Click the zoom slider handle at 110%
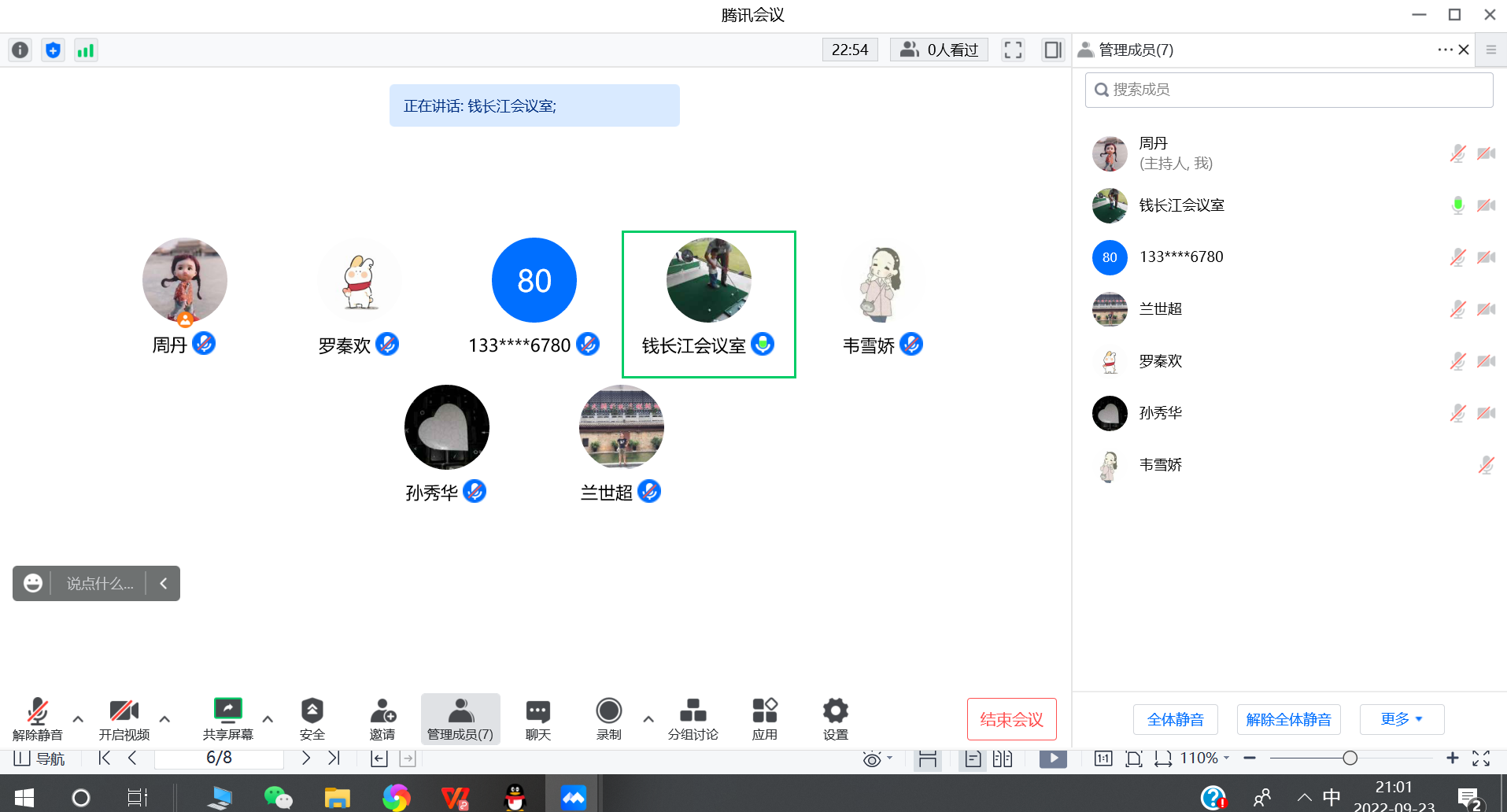This screenshot has width=1507, height=812. click(1350, 758)
